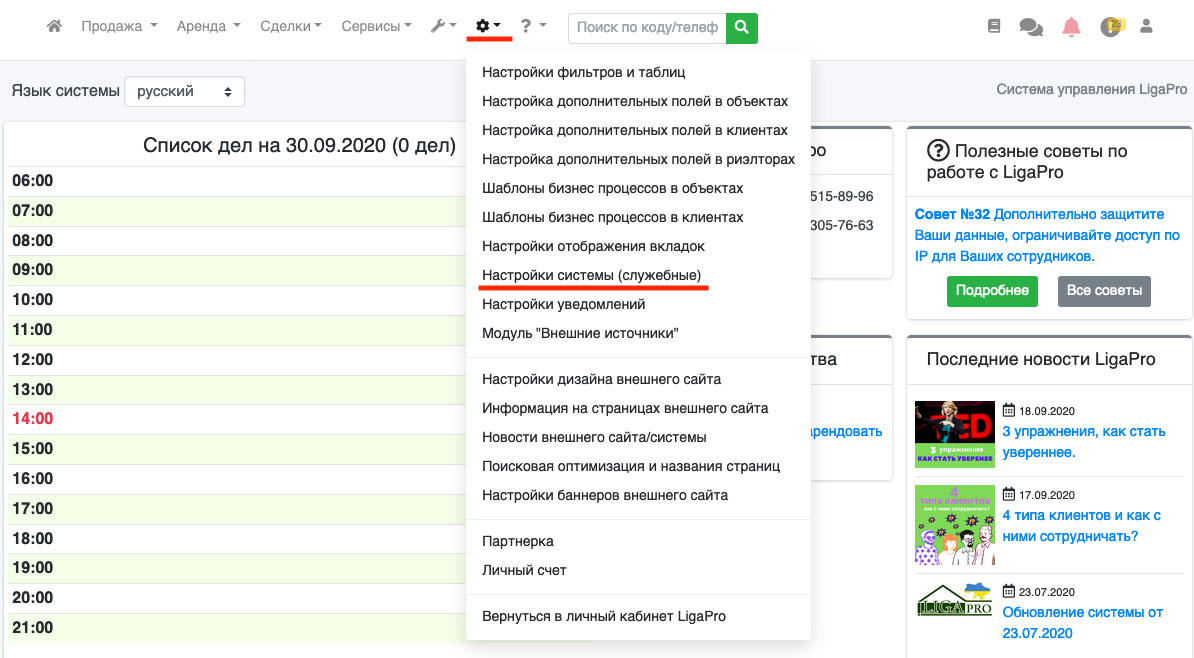
Task: Select Настройки системы (служебные) menu item
Action: (591, 275)
